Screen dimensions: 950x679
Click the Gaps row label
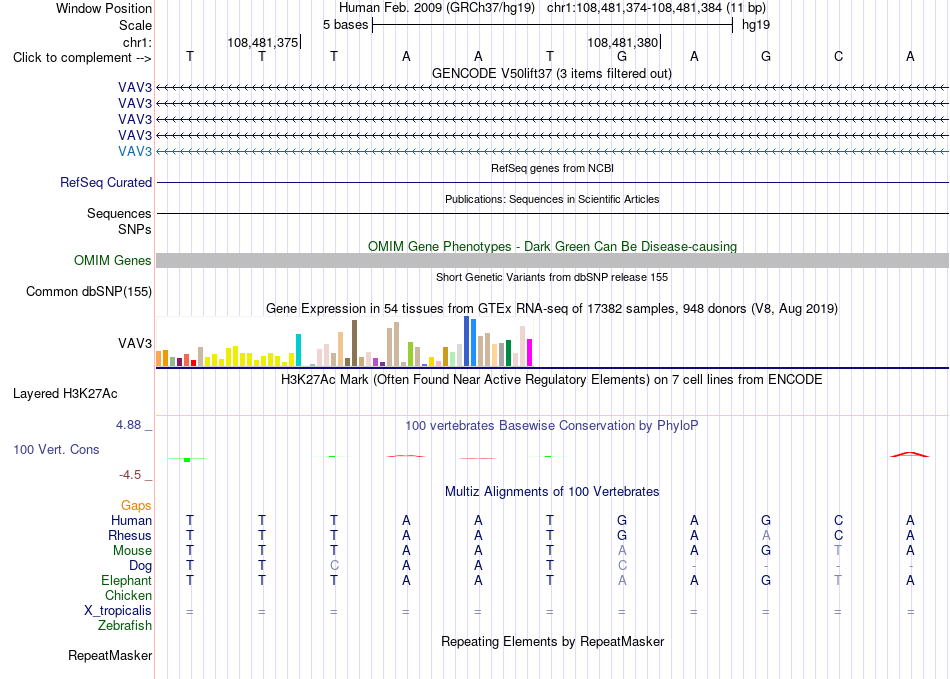tap(136, 505)
